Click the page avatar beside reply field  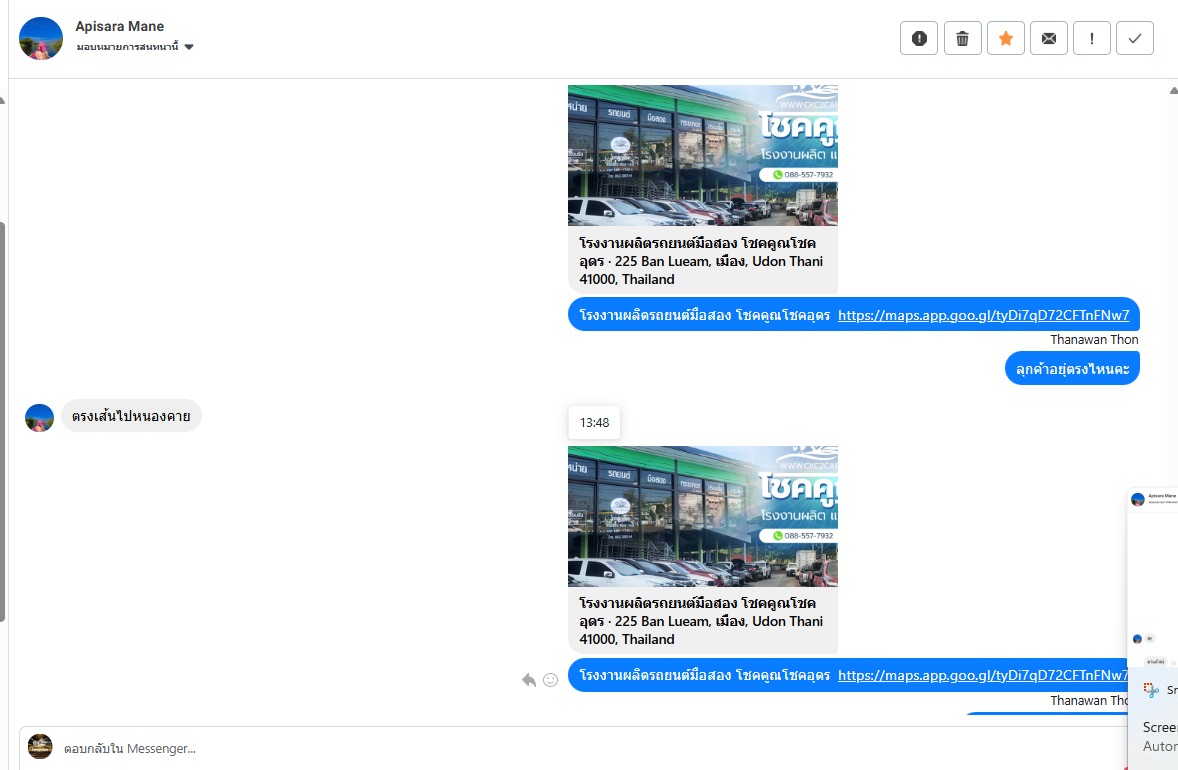(x=40, y=747)
